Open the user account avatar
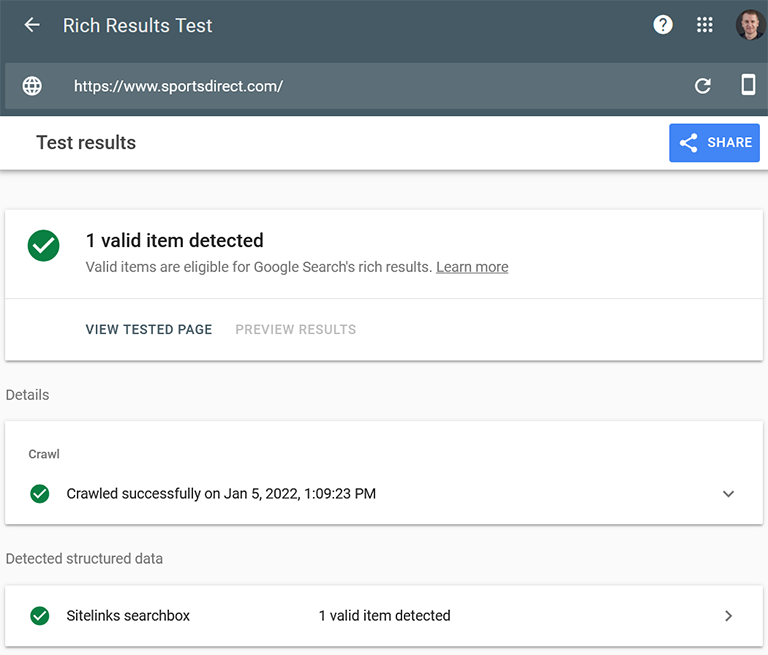Screen dimensions: 768x655 tap(750, 24)
